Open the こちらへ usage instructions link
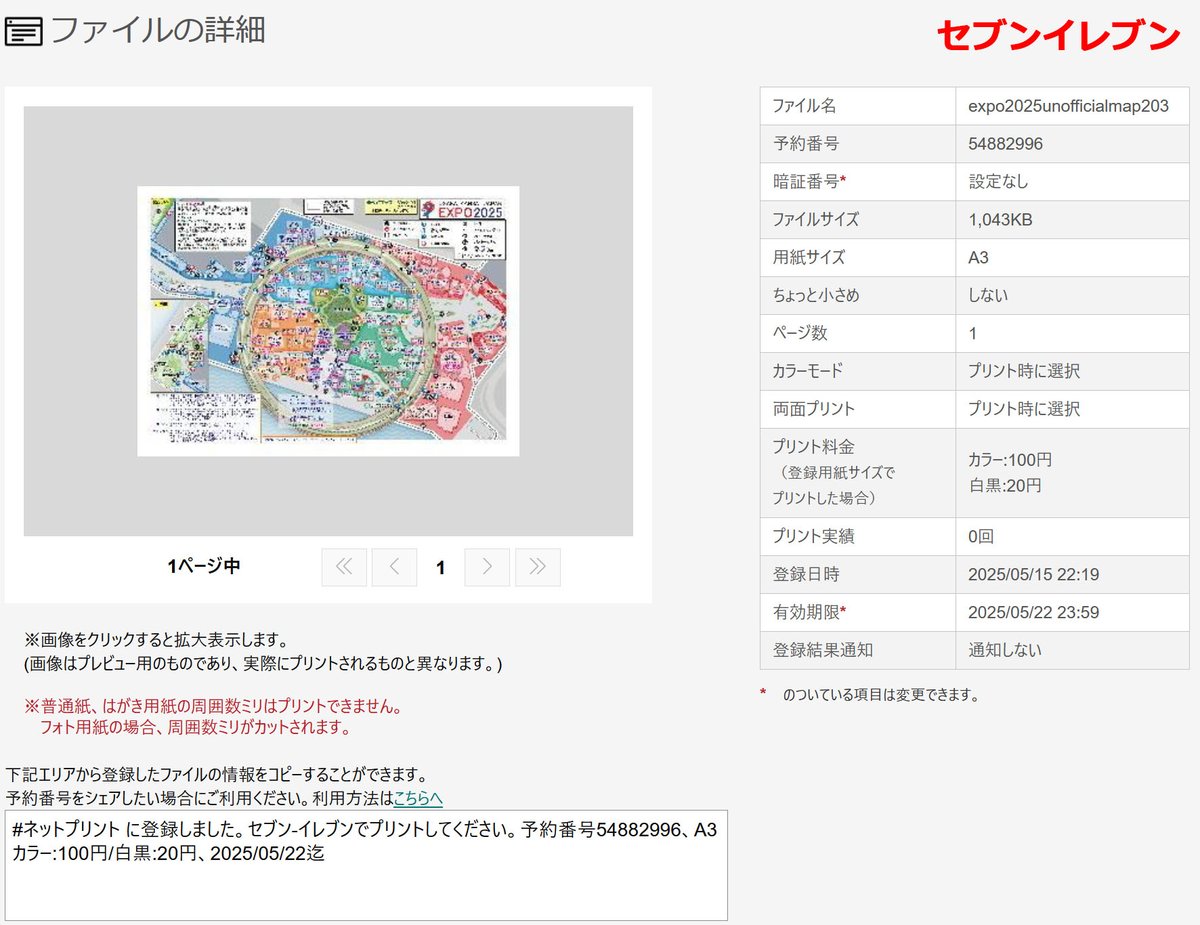The image size is (1200, 925). point(418,798)
